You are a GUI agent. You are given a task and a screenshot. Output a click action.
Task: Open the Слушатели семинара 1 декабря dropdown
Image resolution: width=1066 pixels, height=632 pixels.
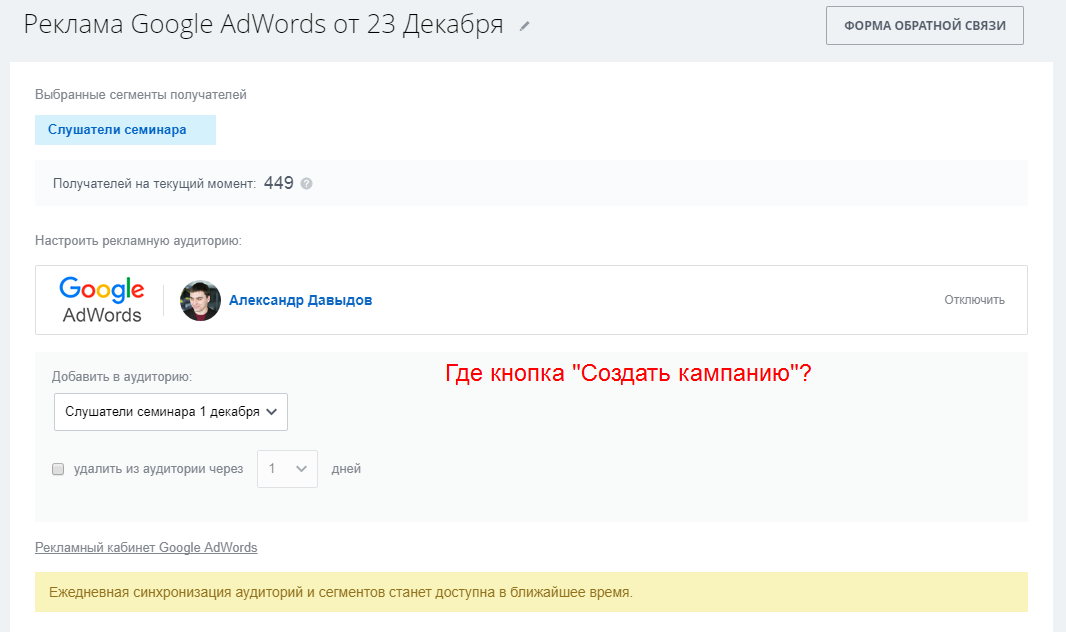point(171,412)
